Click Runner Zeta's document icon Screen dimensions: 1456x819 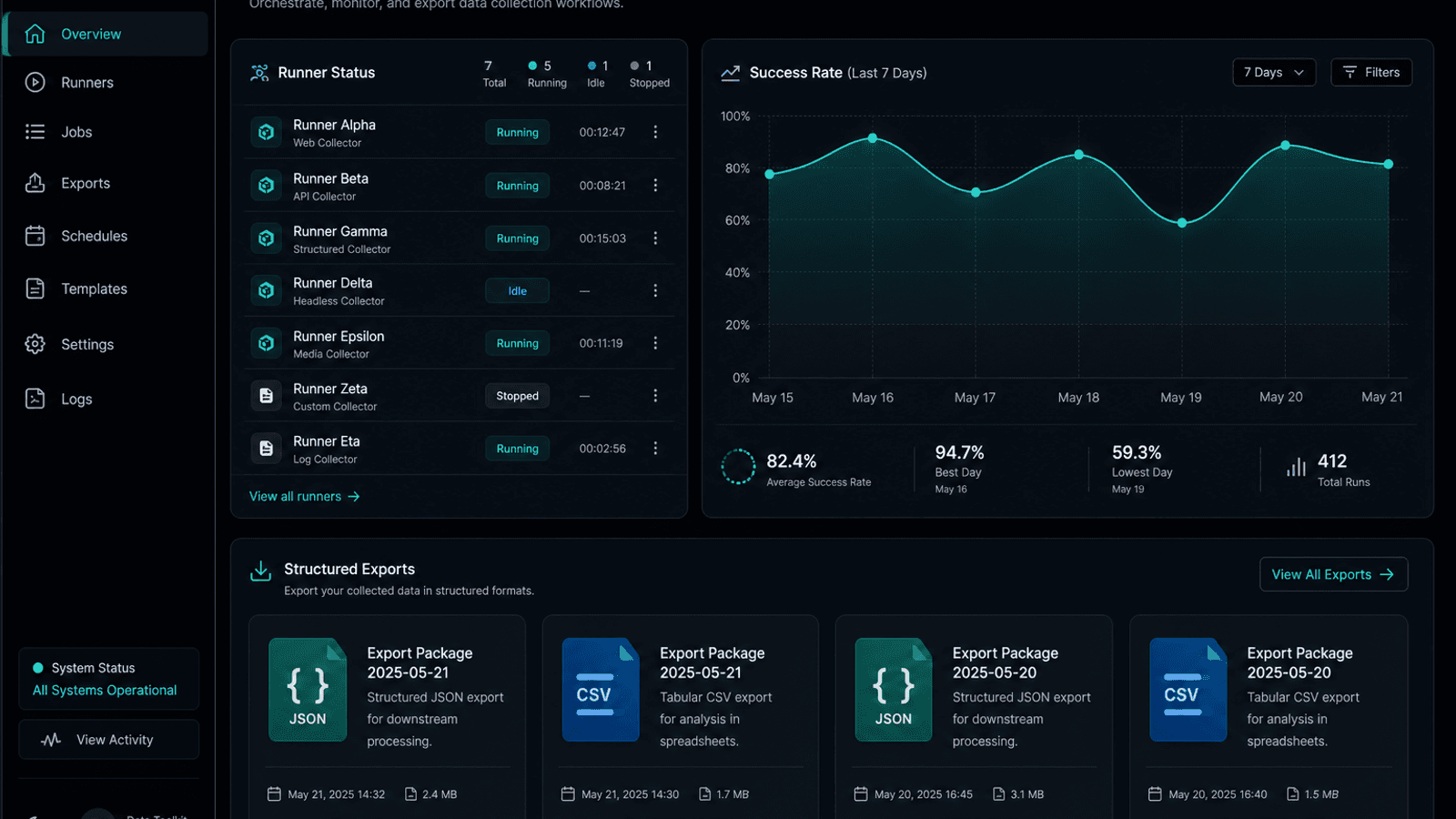click(x=266, y=396)
